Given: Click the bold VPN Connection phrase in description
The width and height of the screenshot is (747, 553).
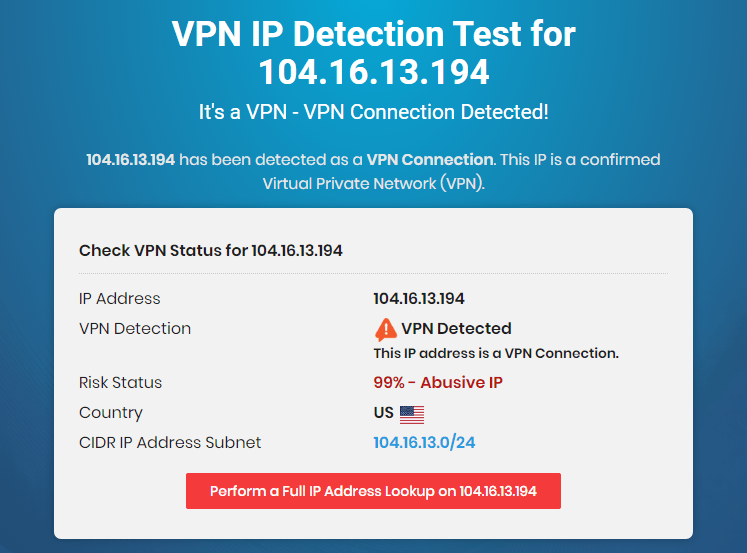Looking at the screenshot, I should coord(430,160).
